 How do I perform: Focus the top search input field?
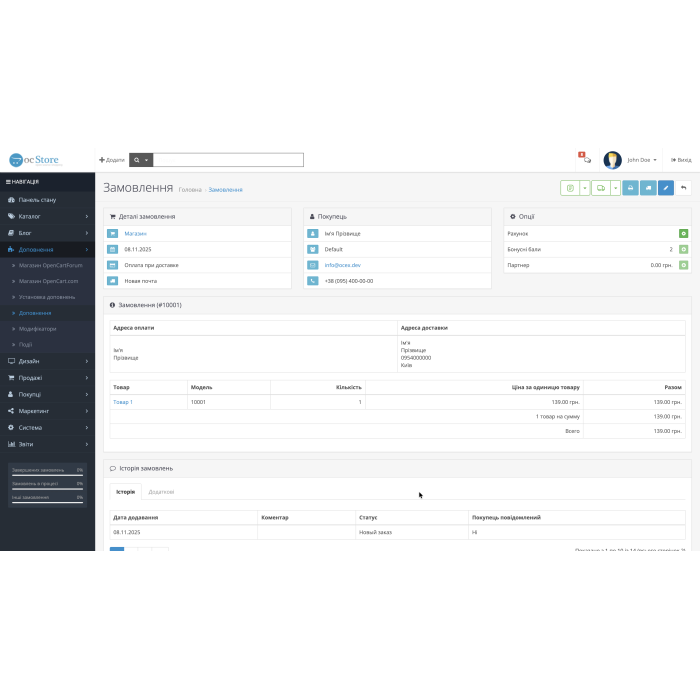(x=228, y=160)
